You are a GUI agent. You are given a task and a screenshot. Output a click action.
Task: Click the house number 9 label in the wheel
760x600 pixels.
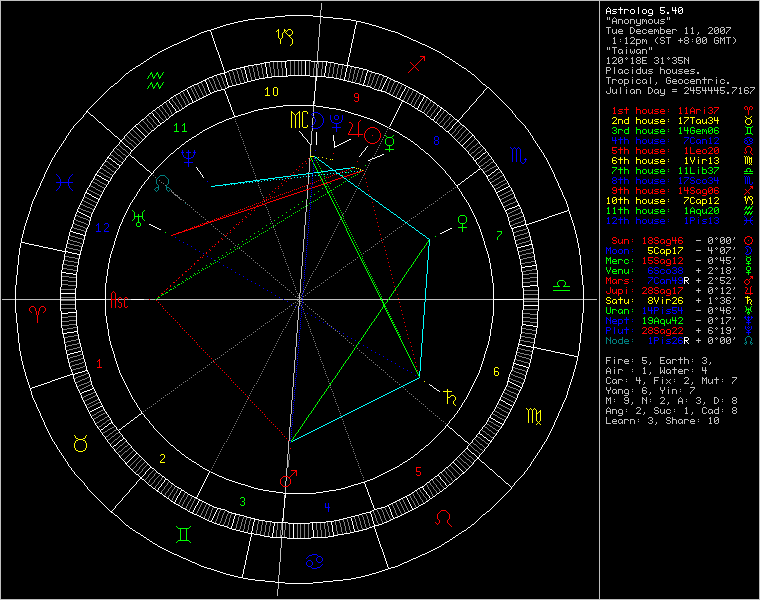coord(357,97)
